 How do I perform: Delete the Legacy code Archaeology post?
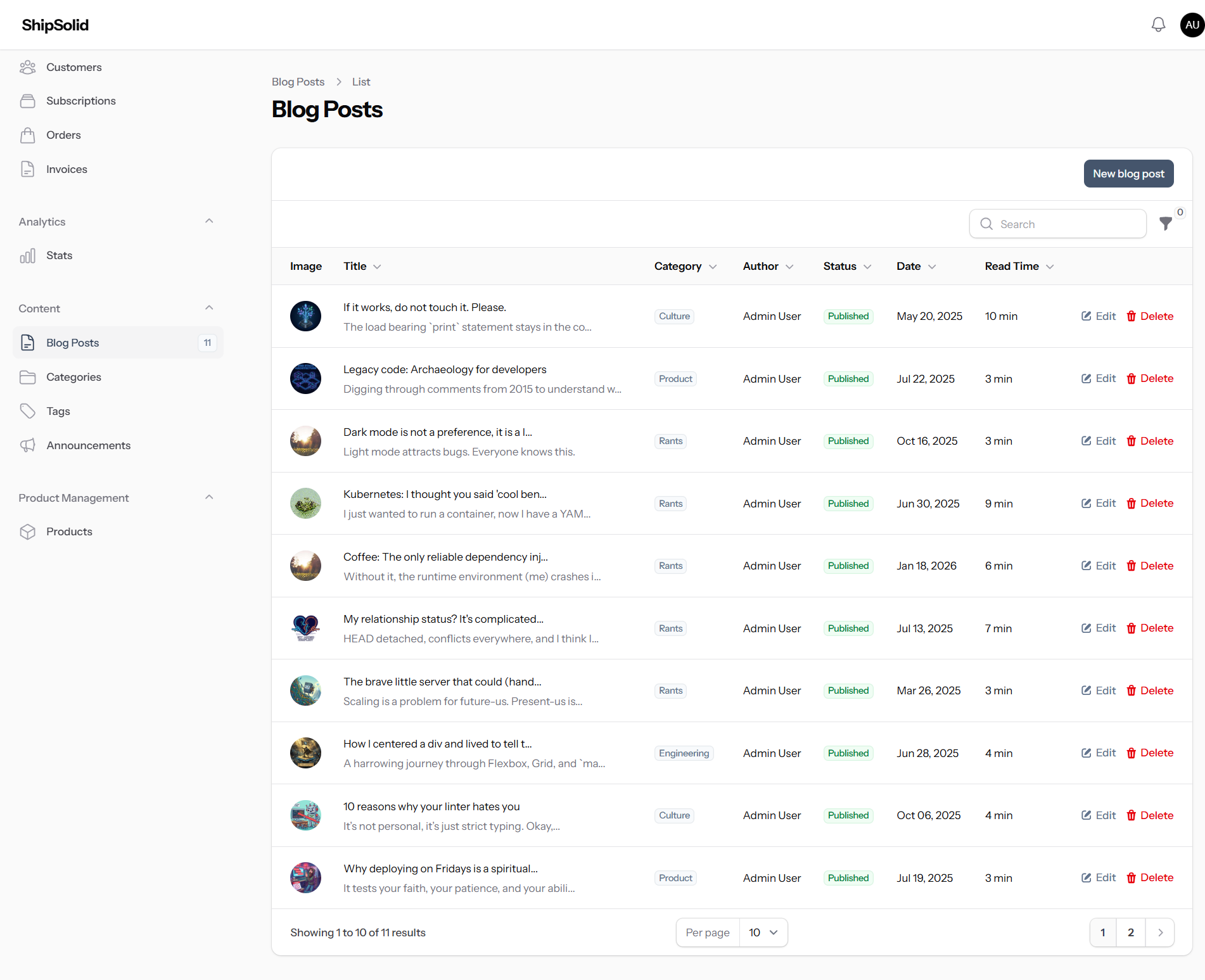pyautogui.click(x=1150, y=378)
